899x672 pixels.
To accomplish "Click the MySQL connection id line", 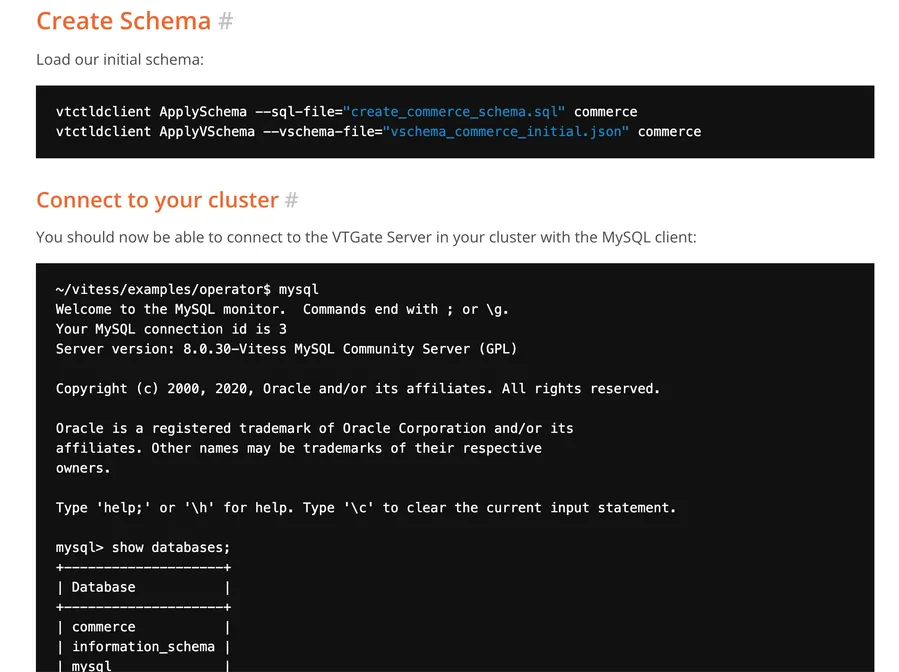I will 171,329.
